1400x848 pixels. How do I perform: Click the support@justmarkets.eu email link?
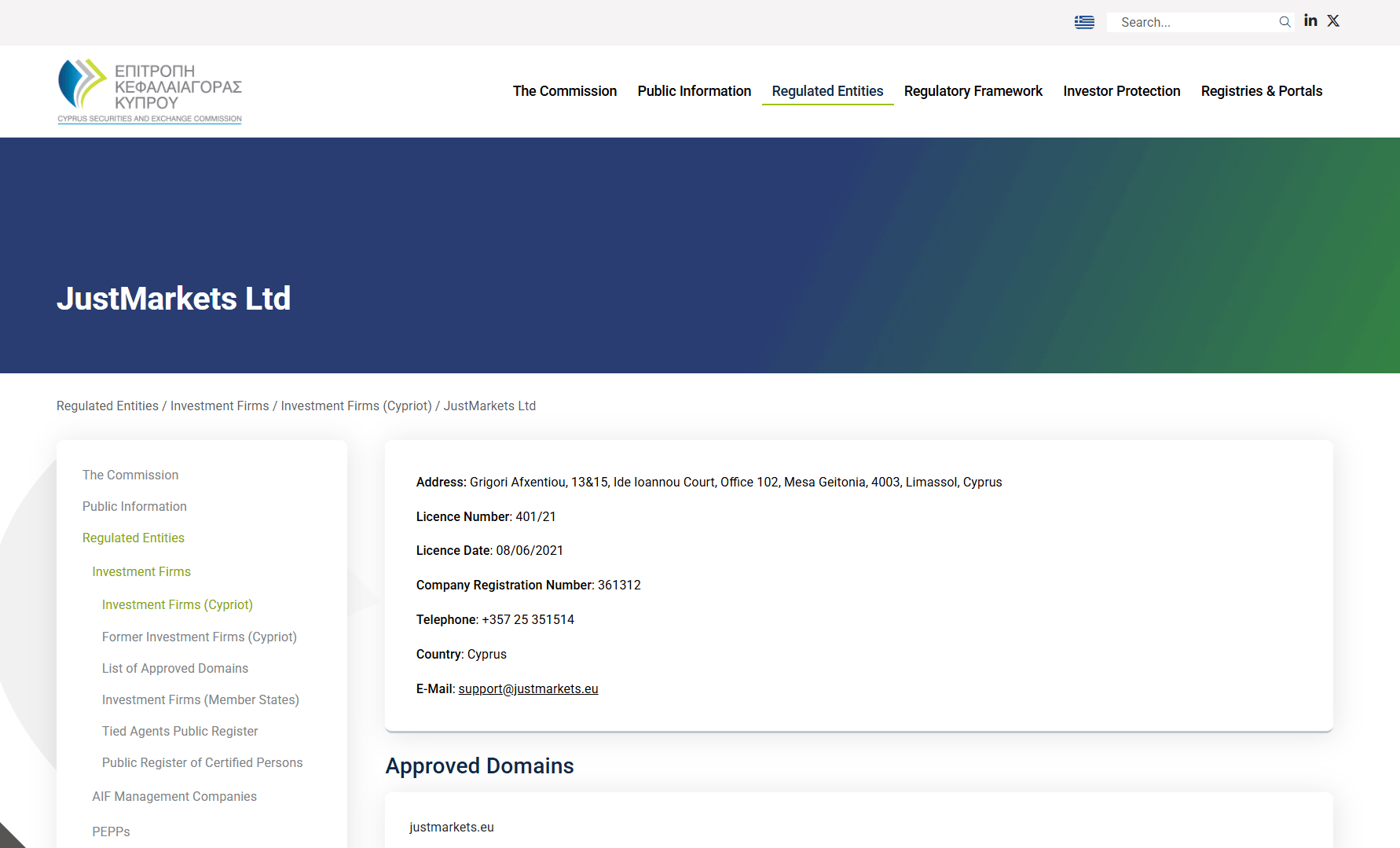tap(528, 688)
